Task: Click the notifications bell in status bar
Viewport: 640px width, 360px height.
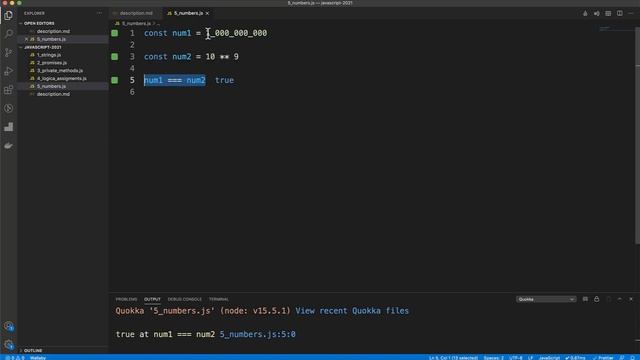Action: click(x=633, y=358)
